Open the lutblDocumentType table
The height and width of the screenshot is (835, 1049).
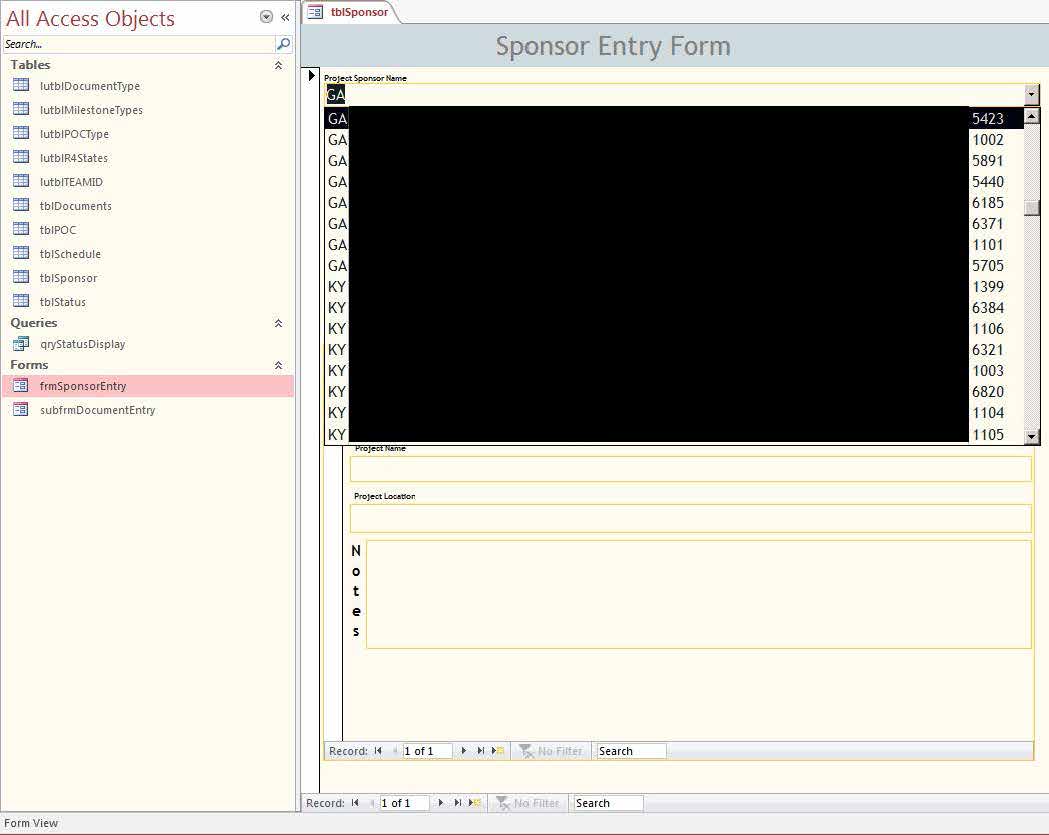pyautogui.click(x=89, y=86)
